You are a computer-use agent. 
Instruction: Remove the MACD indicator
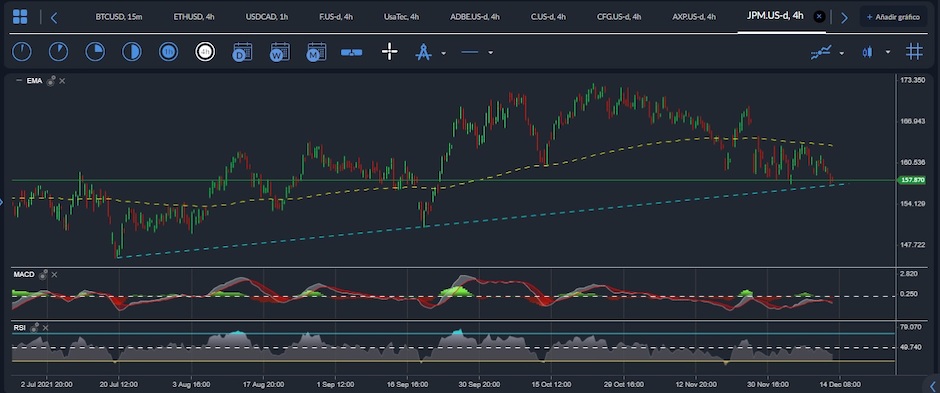[x=55, y=274]
